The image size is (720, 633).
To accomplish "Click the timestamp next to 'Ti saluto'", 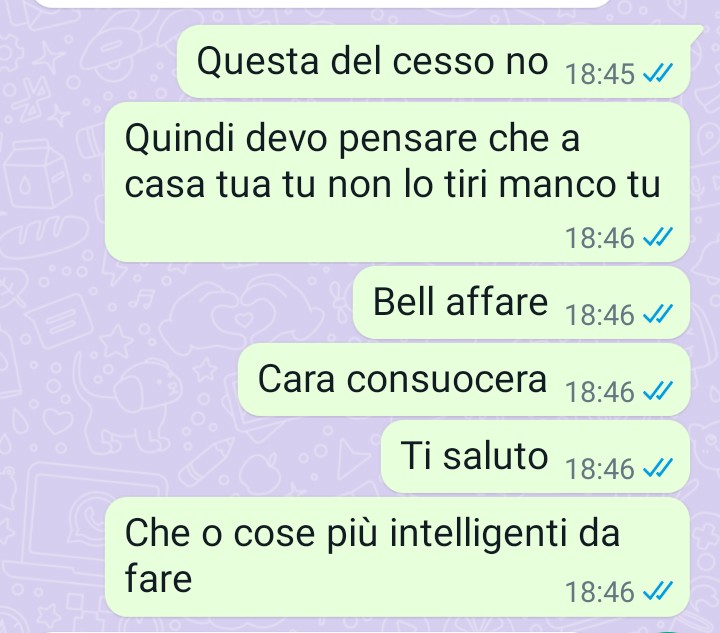I will tap(600, 469).
